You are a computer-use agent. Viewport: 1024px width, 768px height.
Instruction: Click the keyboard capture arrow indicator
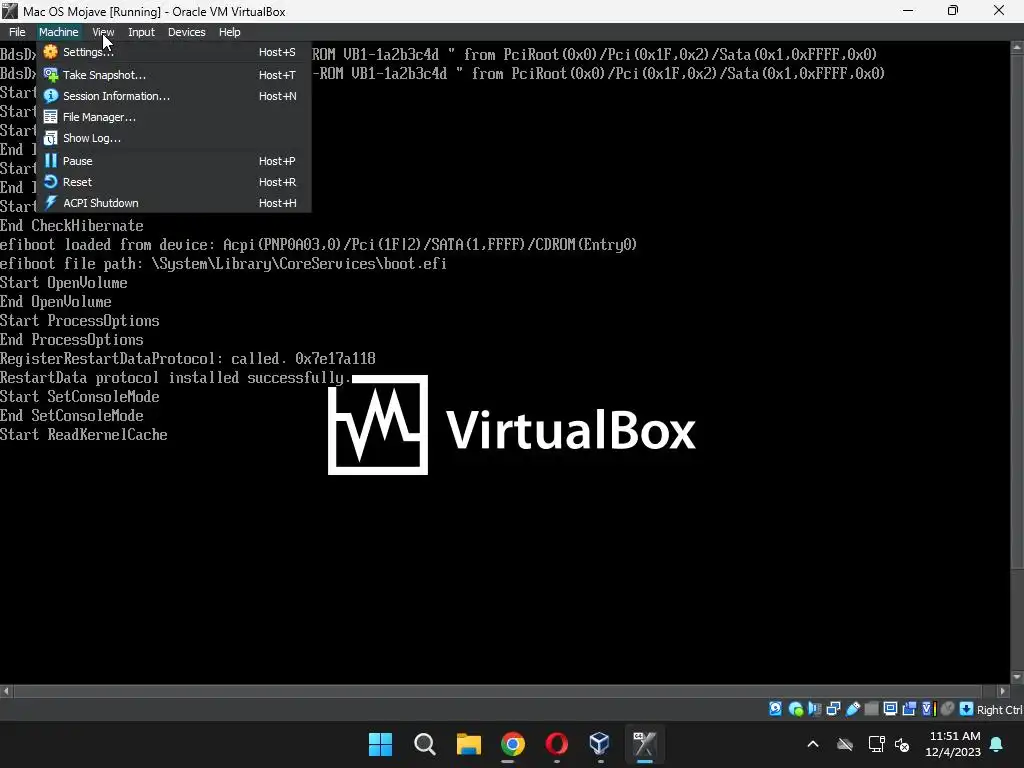click(967, 709)
